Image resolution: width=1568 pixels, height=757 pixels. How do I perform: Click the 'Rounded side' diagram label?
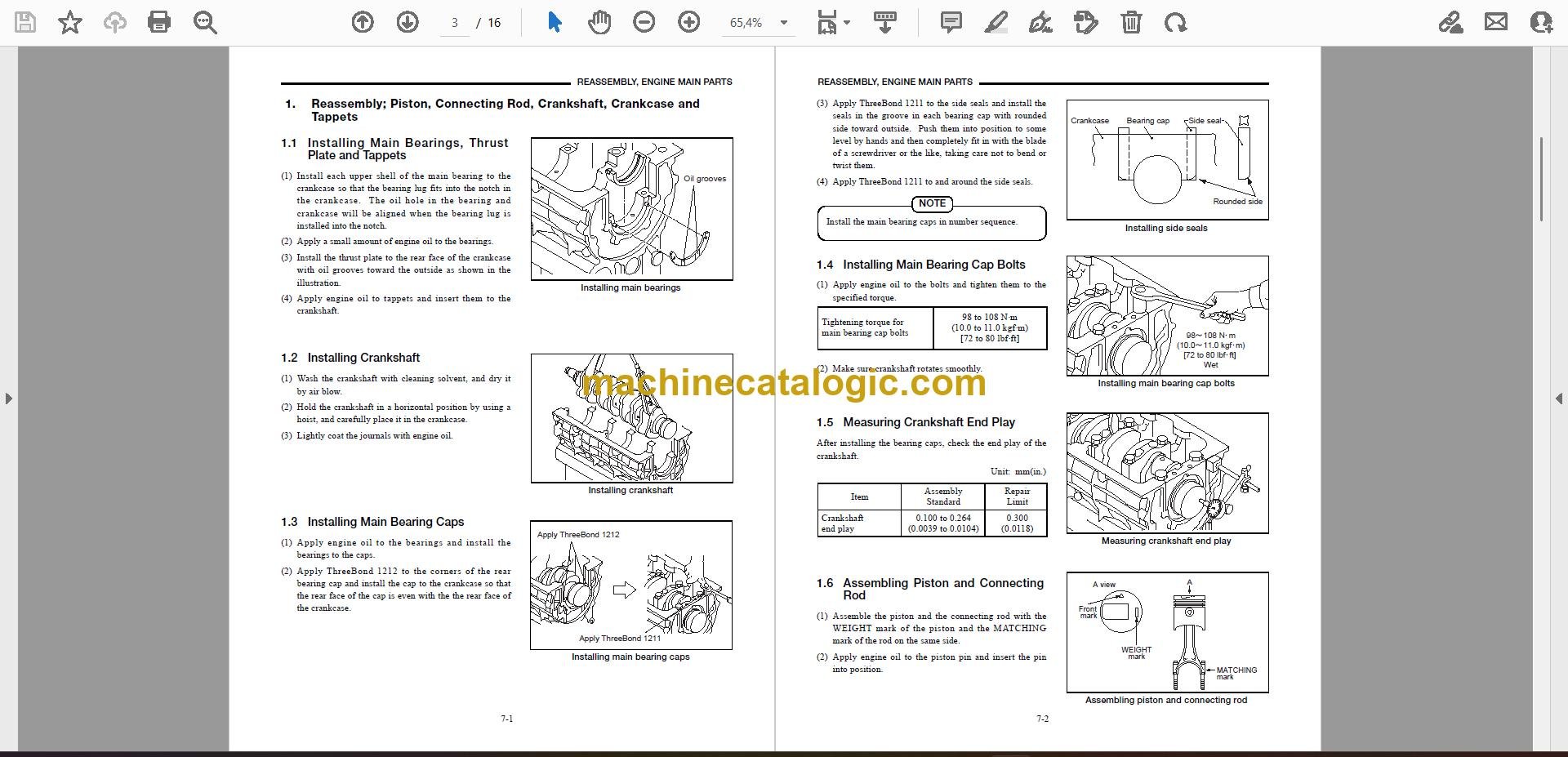tap(1237, 202)
